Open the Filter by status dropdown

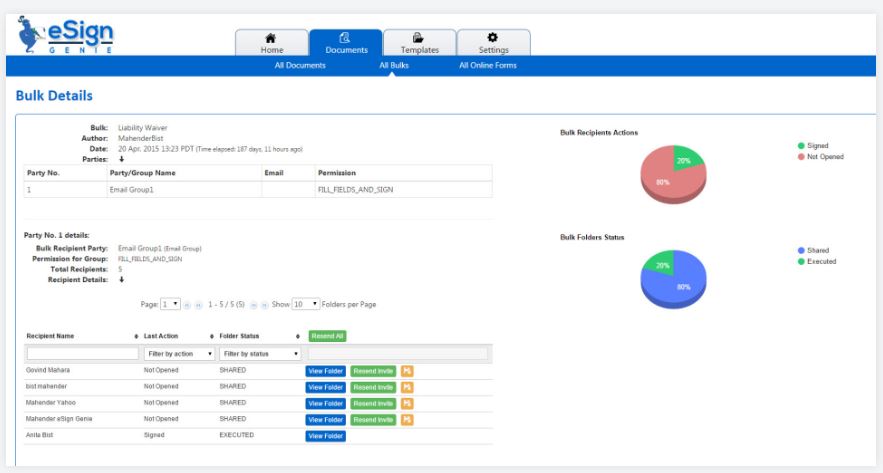pyautogui.click(x=260, y=354)
